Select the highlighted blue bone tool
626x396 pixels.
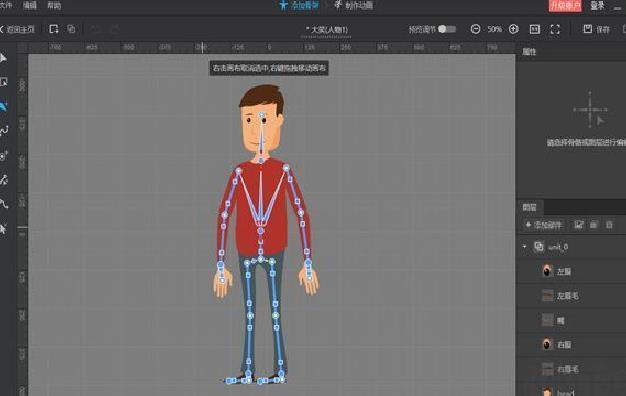(x=3, y=107)
